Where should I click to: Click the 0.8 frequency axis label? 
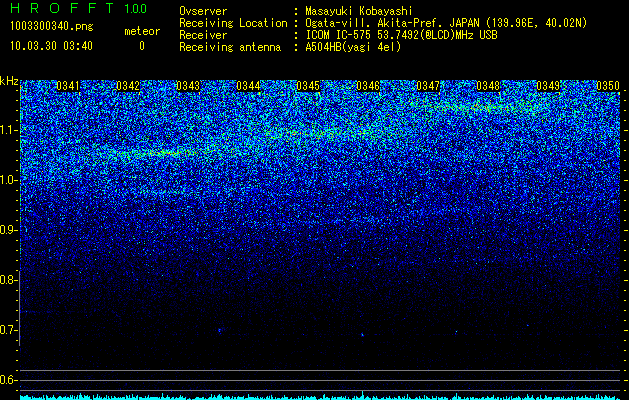pos(8,280)
